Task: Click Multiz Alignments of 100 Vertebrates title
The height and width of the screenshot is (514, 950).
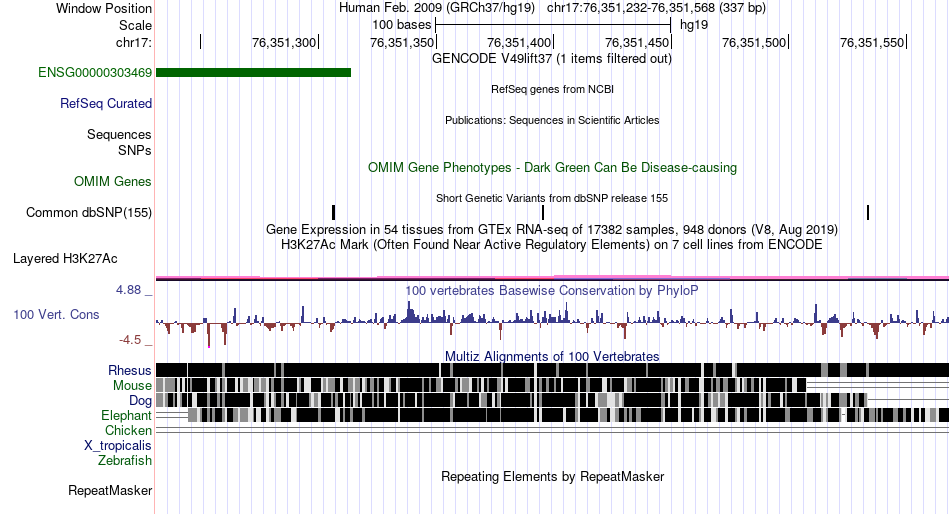Action: click(552, 356)
